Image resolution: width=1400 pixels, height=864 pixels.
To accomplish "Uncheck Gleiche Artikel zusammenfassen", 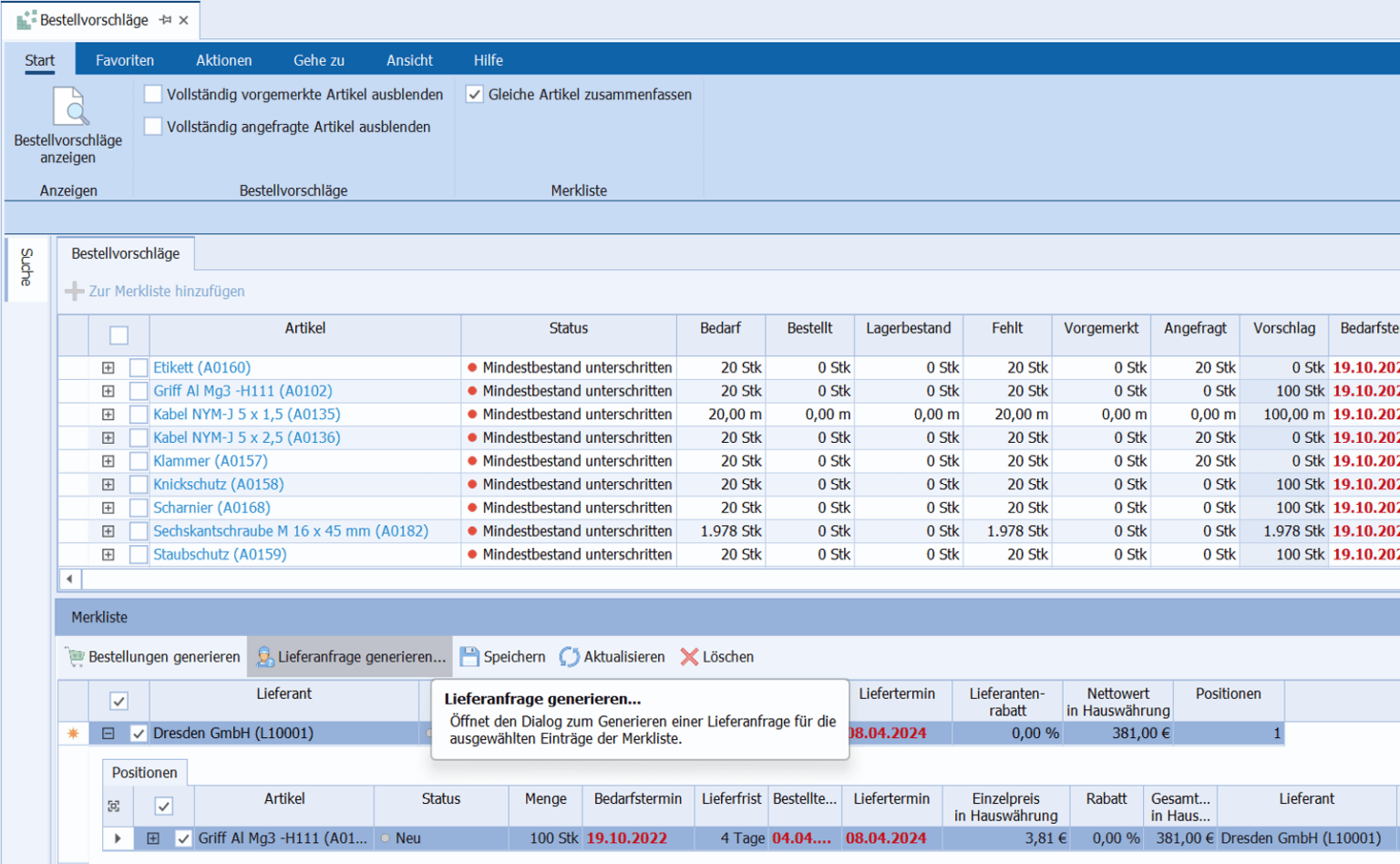I will coord(475,95).
